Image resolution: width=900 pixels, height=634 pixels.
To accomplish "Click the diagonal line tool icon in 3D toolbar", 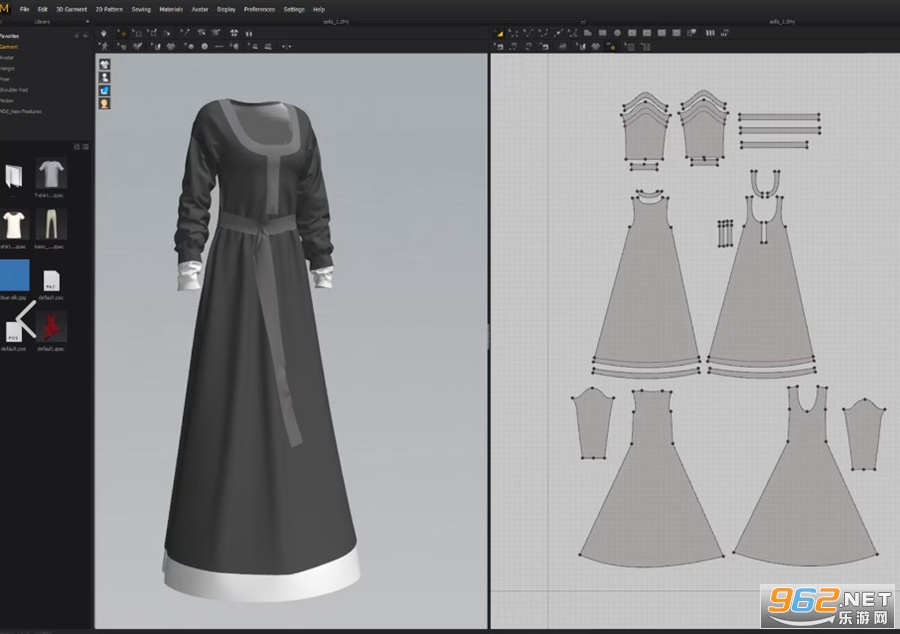I will [x=185, y=33].
